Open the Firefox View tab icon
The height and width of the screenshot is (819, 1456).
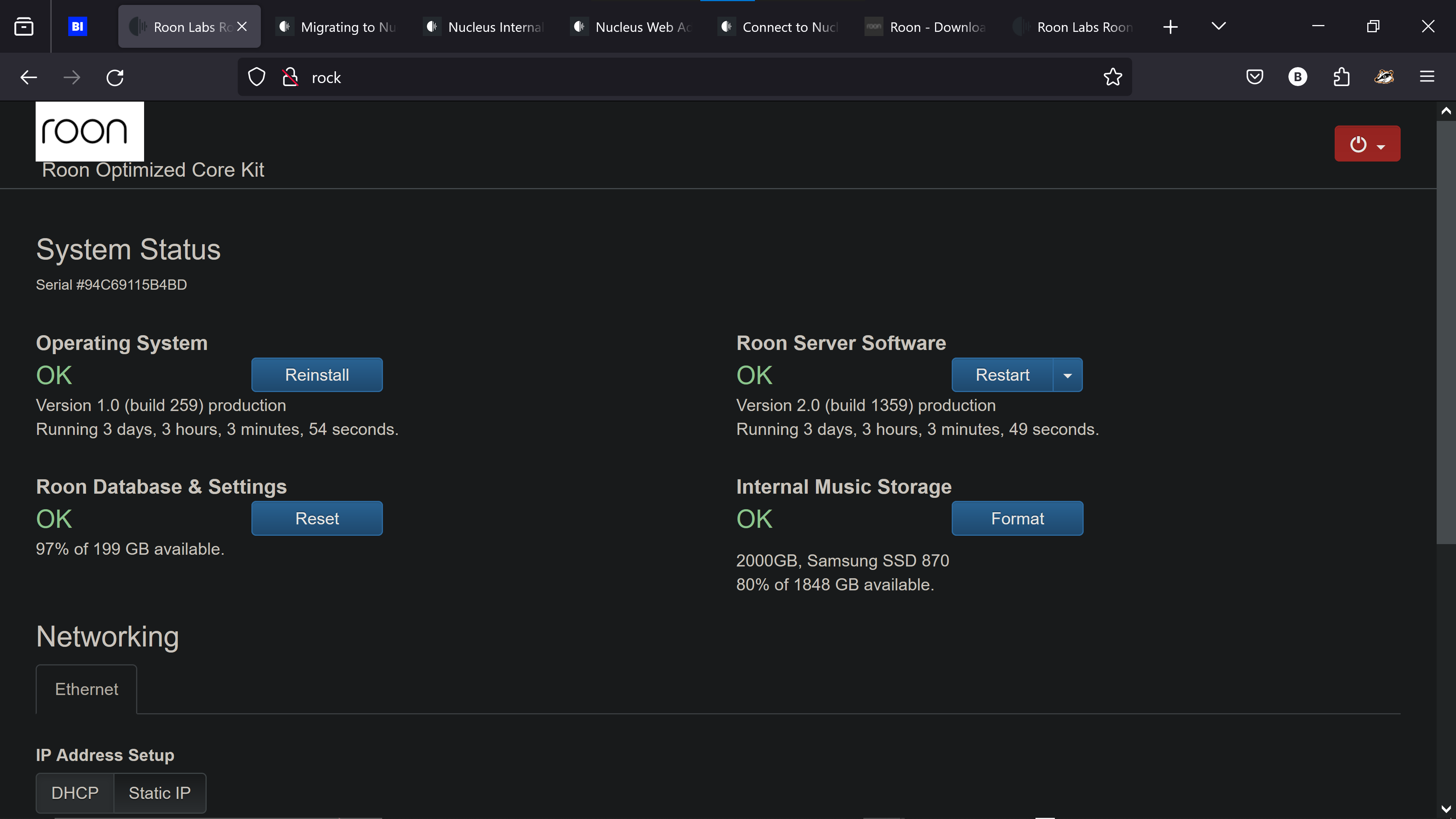coord(24,27)
